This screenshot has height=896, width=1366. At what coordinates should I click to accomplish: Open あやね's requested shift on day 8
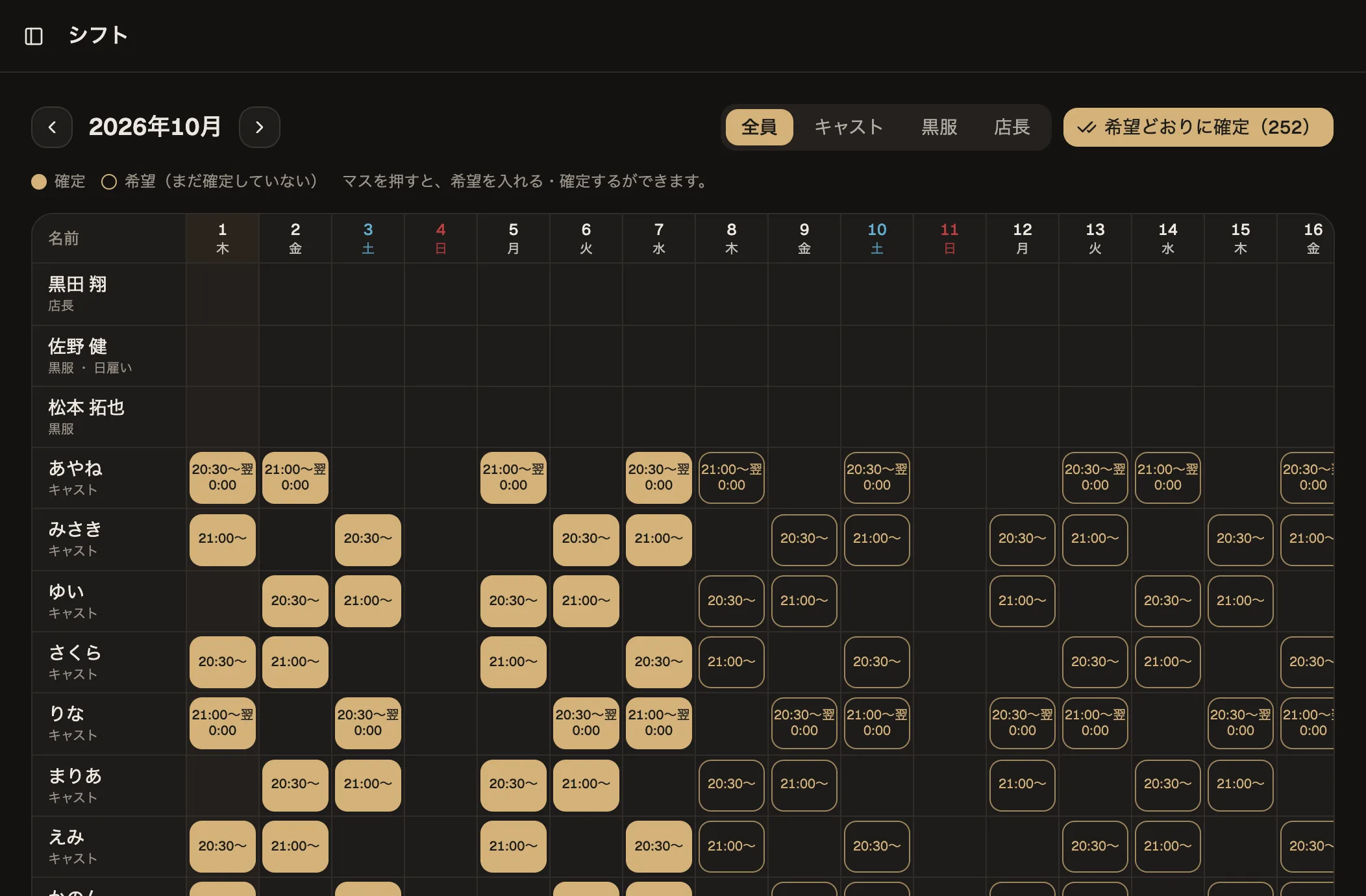point(732,478)
